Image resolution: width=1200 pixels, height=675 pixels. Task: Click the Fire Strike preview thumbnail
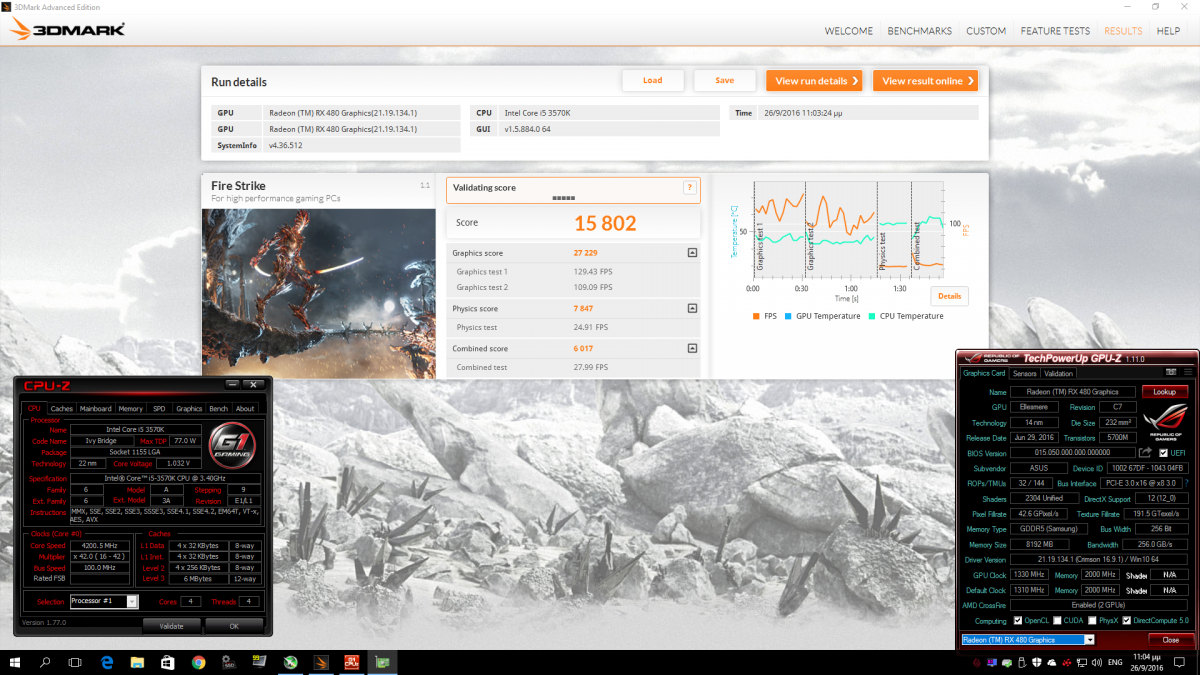click(319, 293)
